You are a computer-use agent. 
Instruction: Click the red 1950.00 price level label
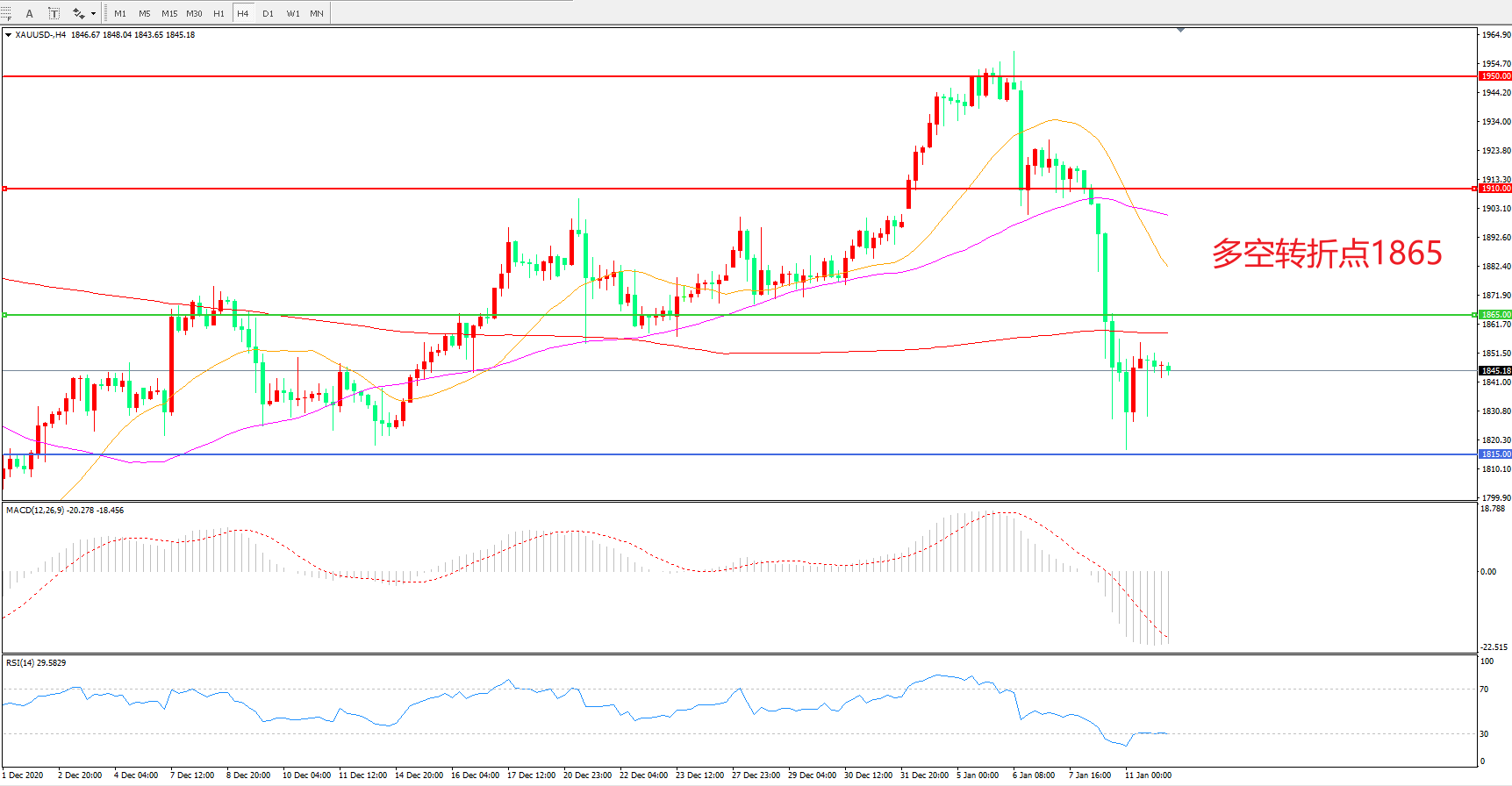click(x=1495, y=76)
